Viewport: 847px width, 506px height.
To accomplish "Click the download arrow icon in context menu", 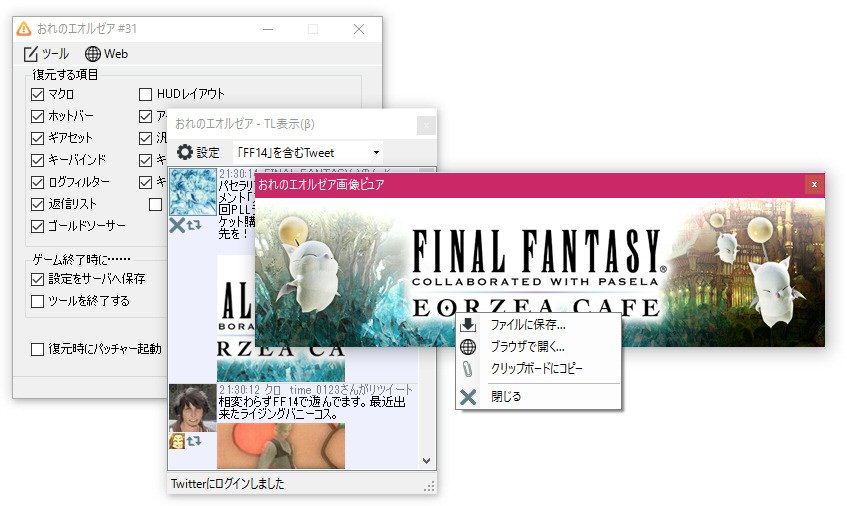I will point(468,325).
